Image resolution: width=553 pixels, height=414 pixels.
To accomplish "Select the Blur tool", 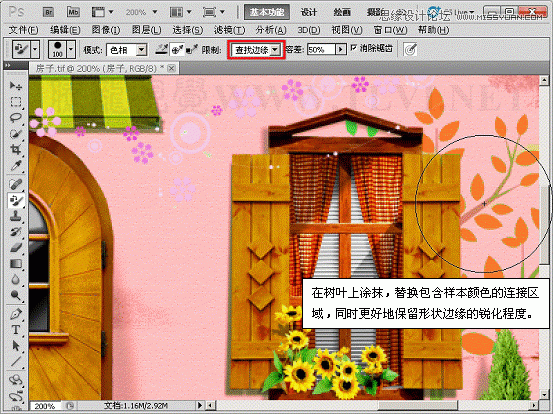I will click(16, 279).
